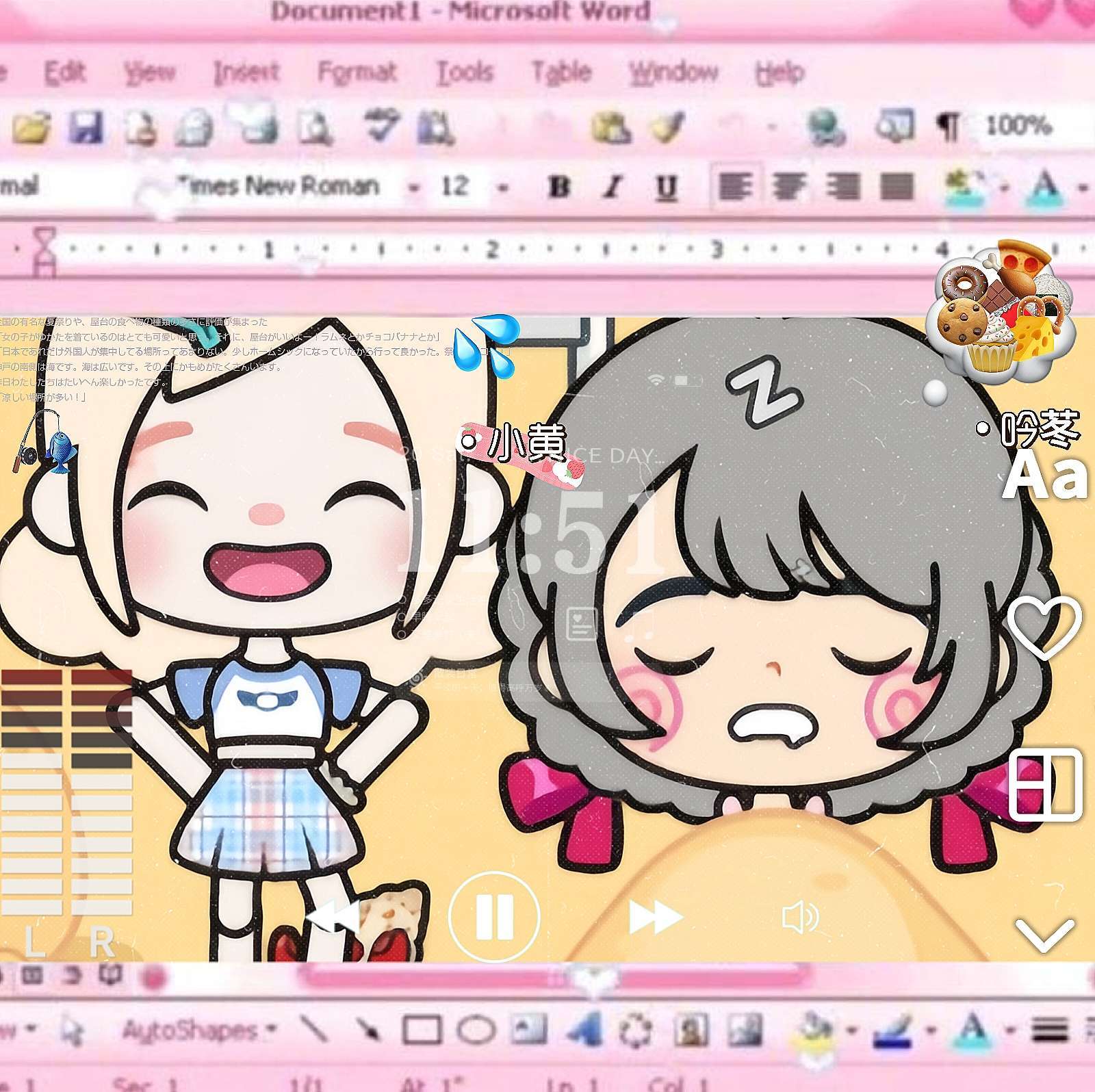This screenshot has width=1095, height=1092.
Task: Click the layout grid icon
Action: (x=1046, y=784)
